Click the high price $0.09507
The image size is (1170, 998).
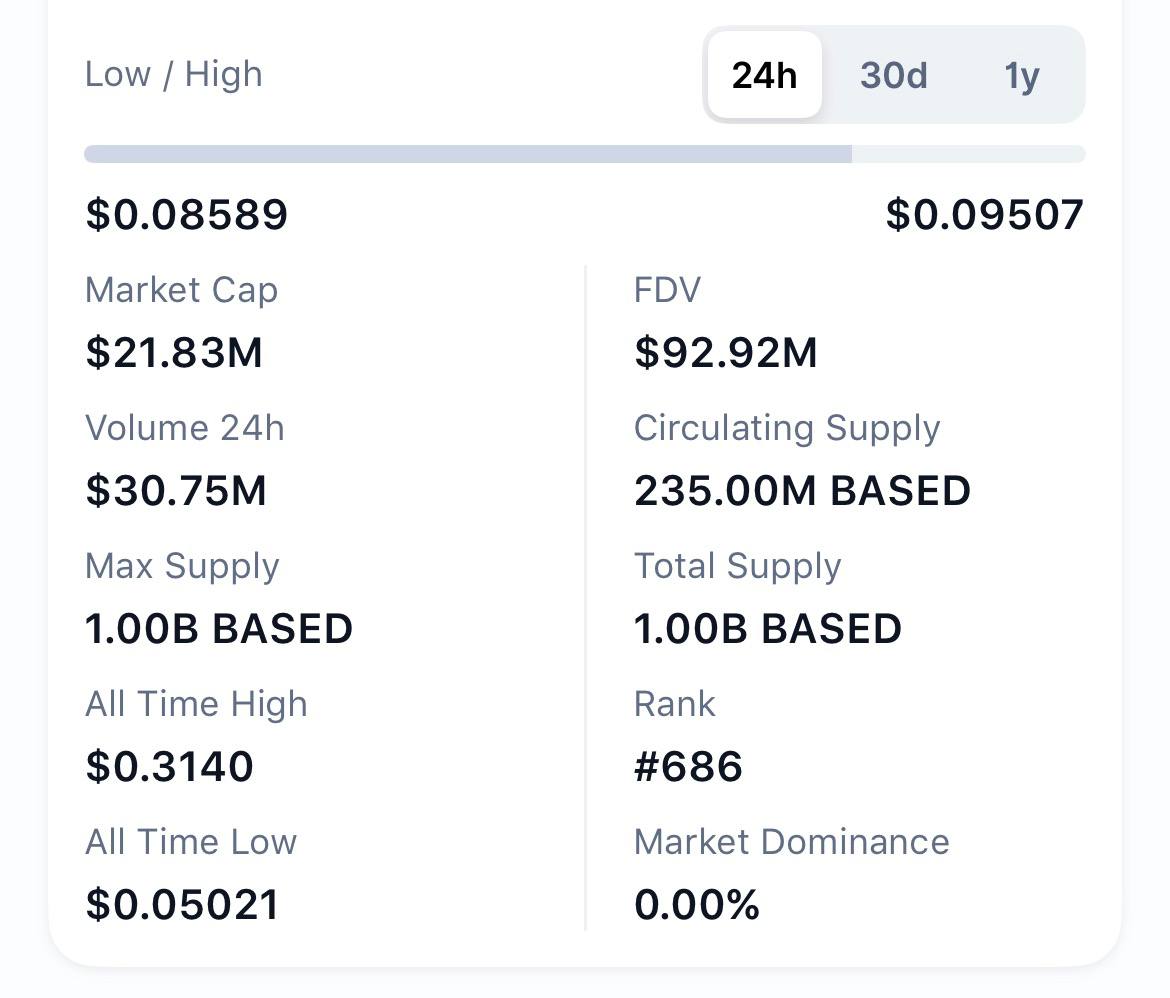click(984, 214)
